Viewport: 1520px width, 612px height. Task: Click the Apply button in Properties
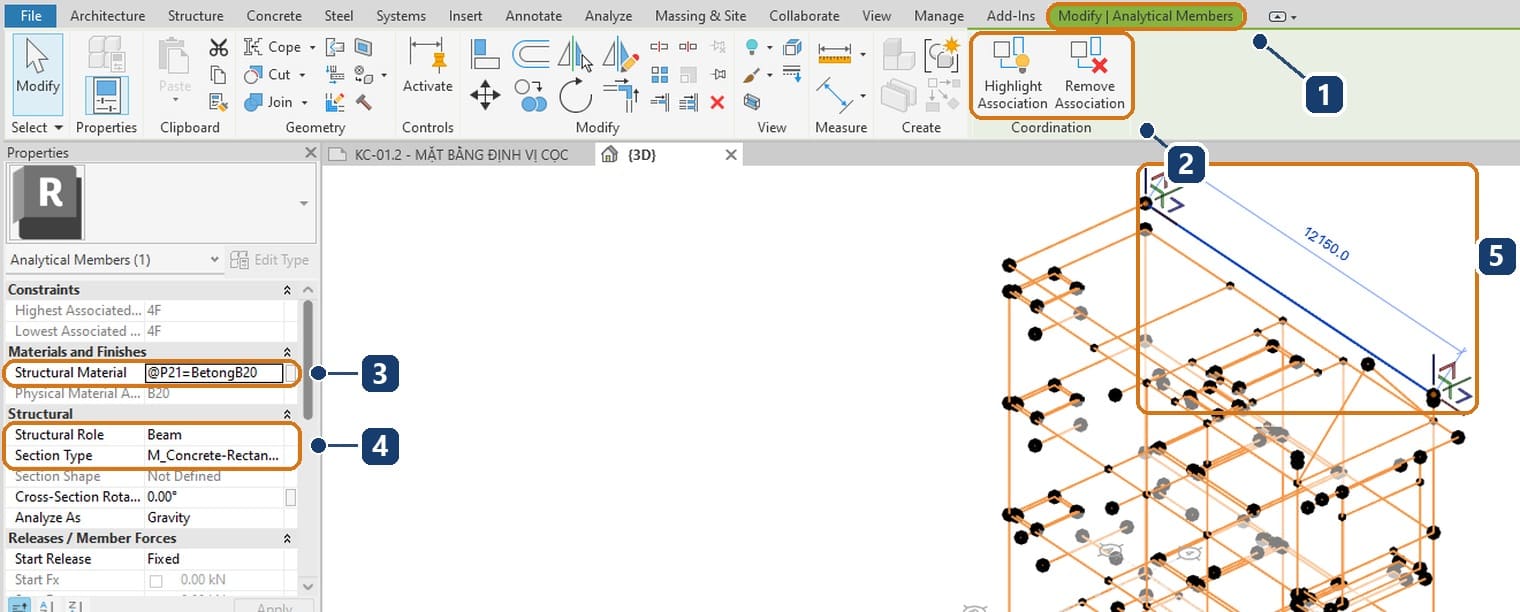coord(274,606)
